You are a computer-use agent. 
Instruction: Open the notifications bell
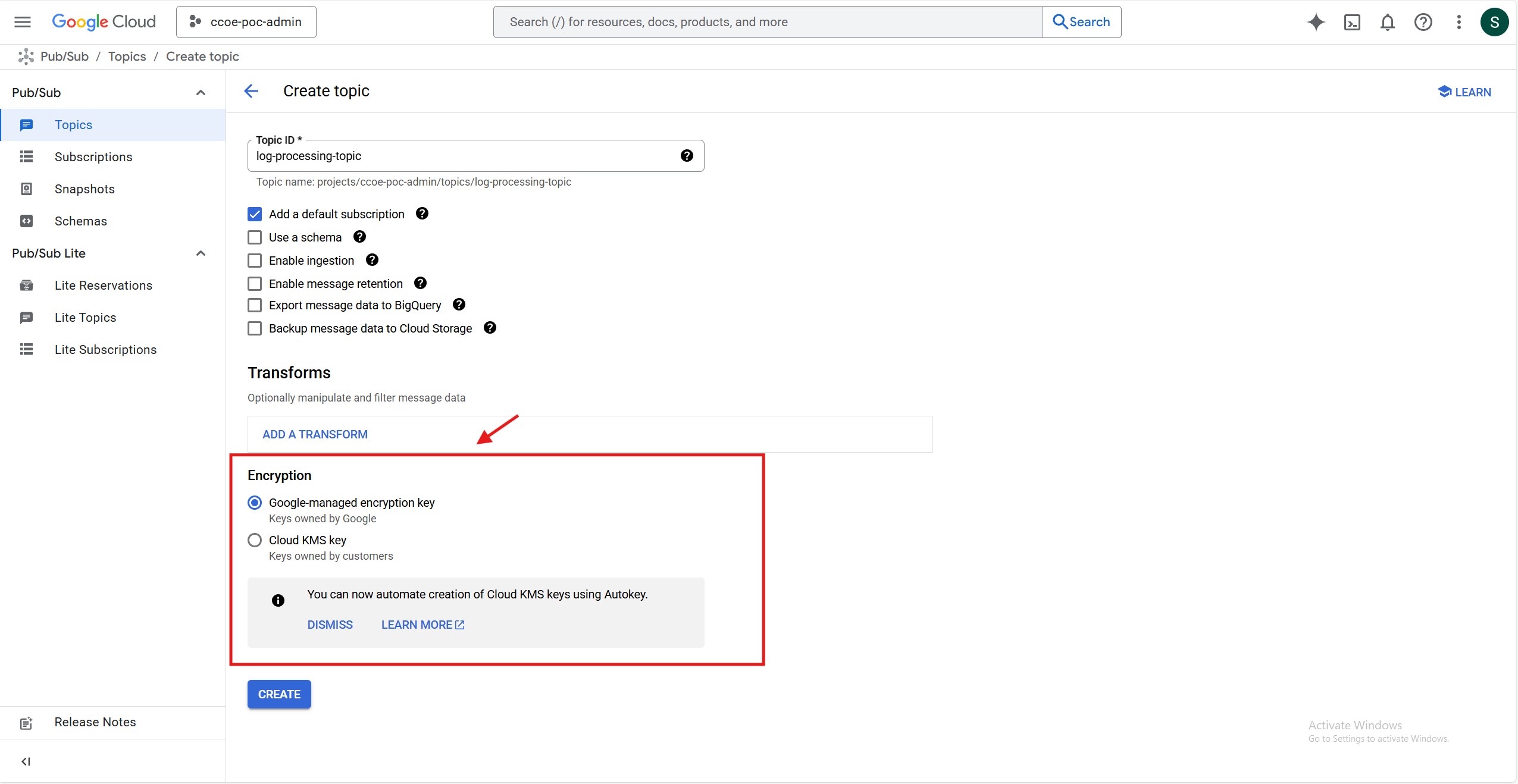coord(1387,22)
